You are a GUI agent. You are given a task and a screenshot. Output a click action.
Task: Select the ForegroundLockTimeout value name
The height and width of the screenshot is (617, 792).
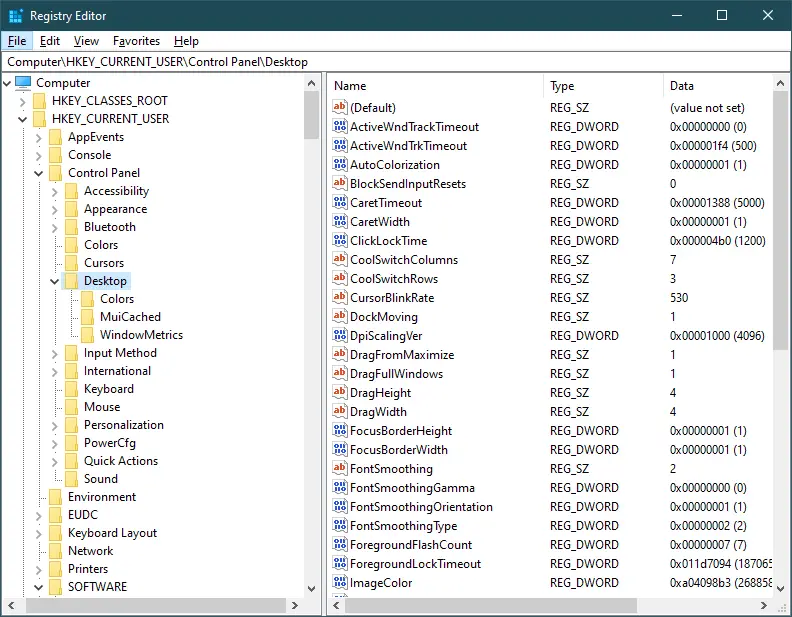pyautogui.click(x=415, y=564)
